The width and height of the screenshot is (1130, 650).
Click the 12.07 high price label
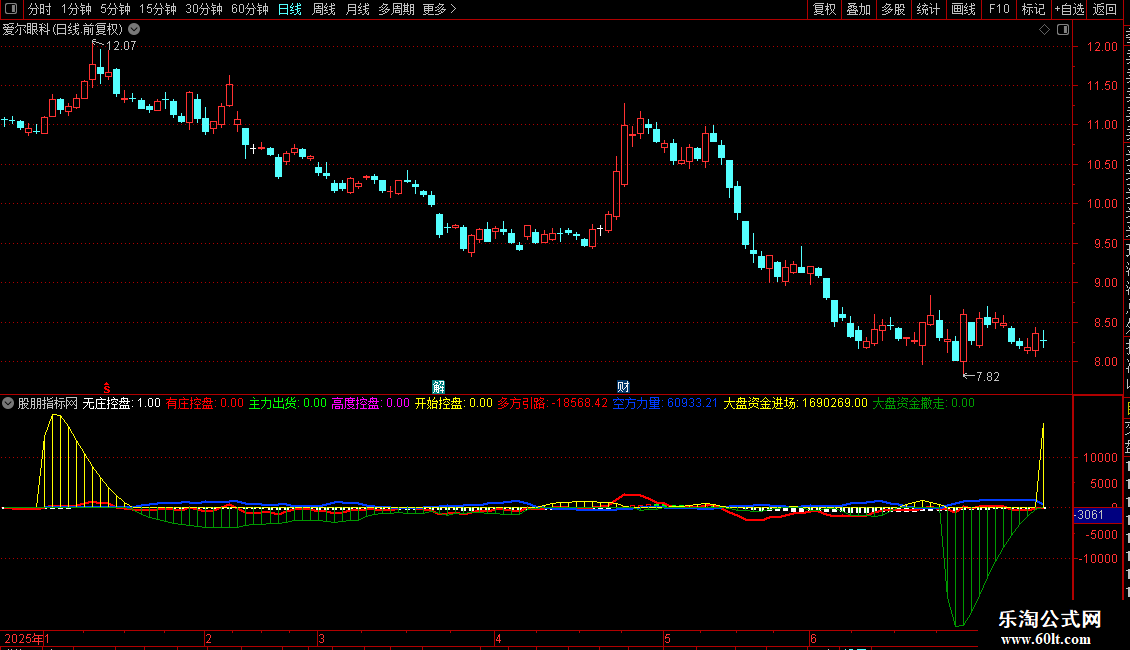[x=120, y=46]
